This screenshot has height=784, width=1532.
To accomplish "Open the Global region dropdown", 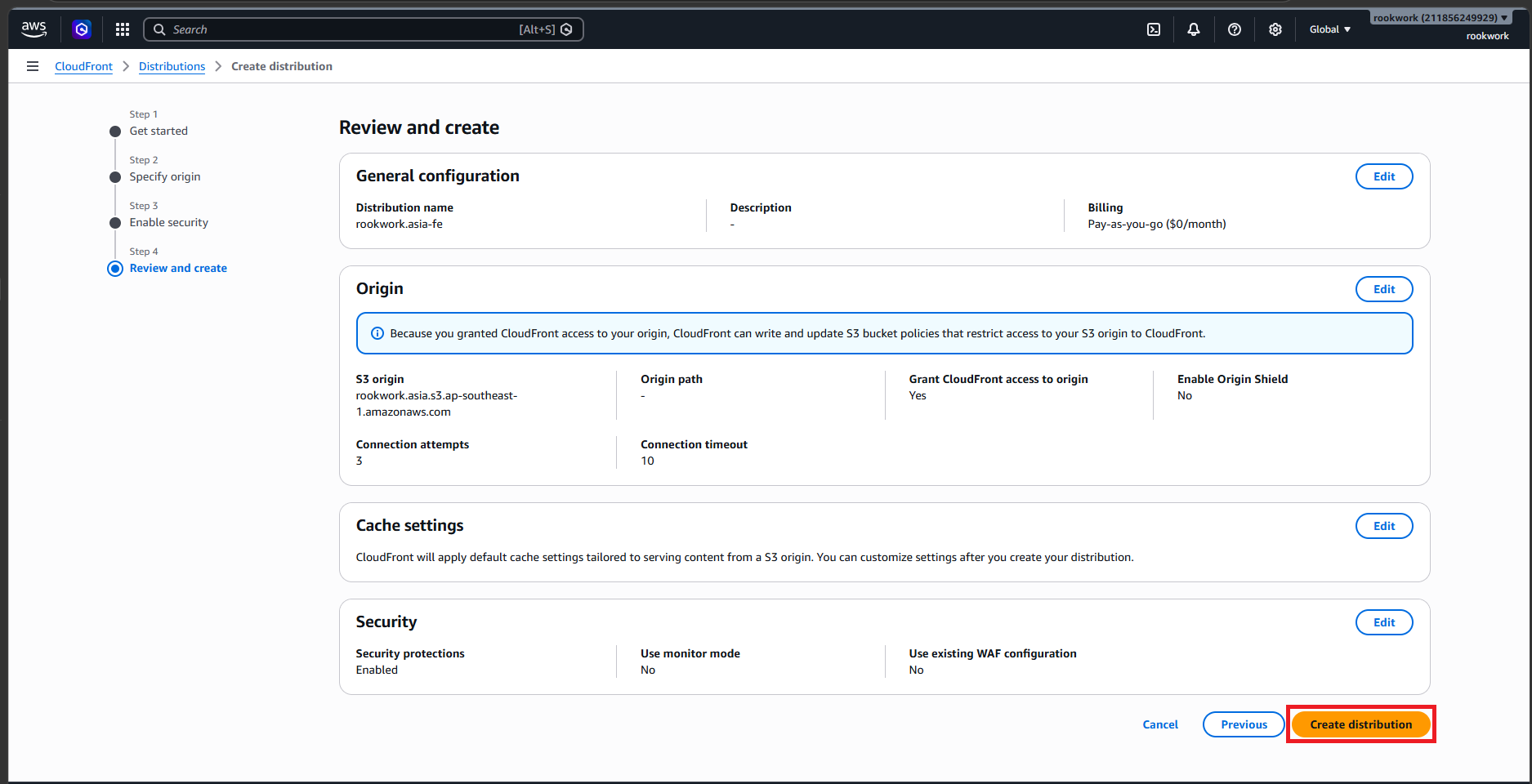I will (x=1330, y=29).
